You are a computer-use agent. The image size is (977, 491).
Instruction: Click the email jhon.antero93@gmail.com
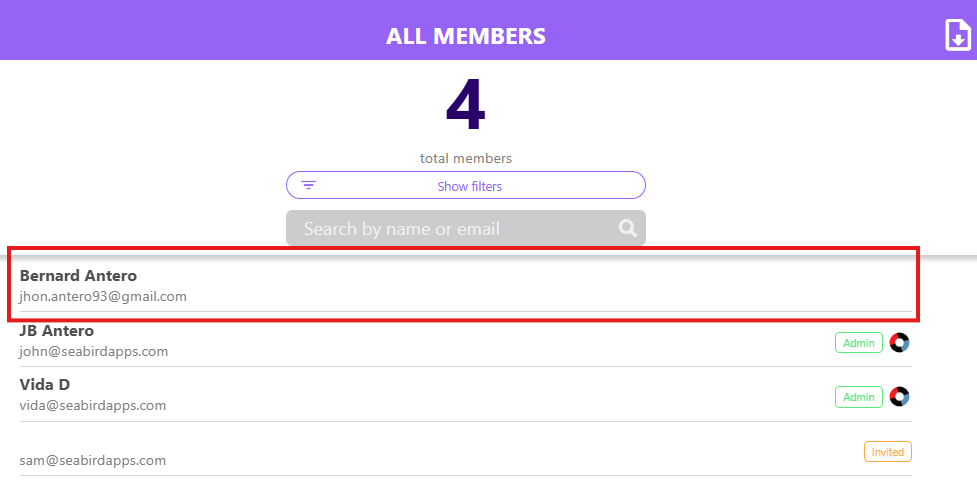click(x=103, y=297)
